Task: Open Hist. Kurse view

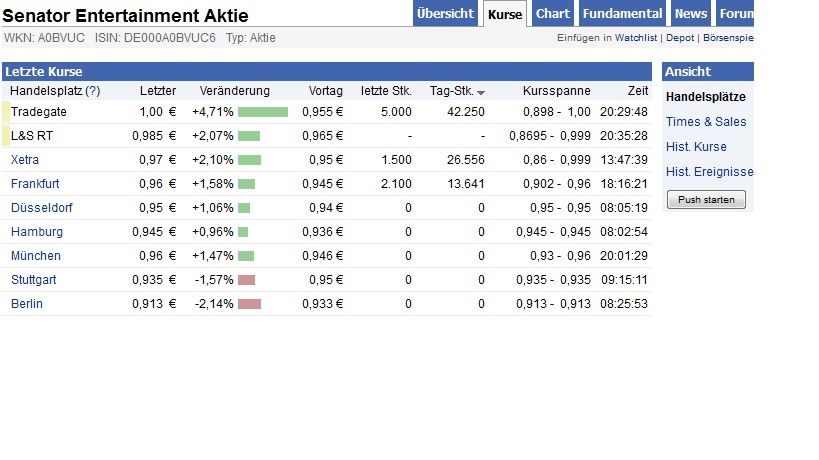Action: click(x=696, y=147)
